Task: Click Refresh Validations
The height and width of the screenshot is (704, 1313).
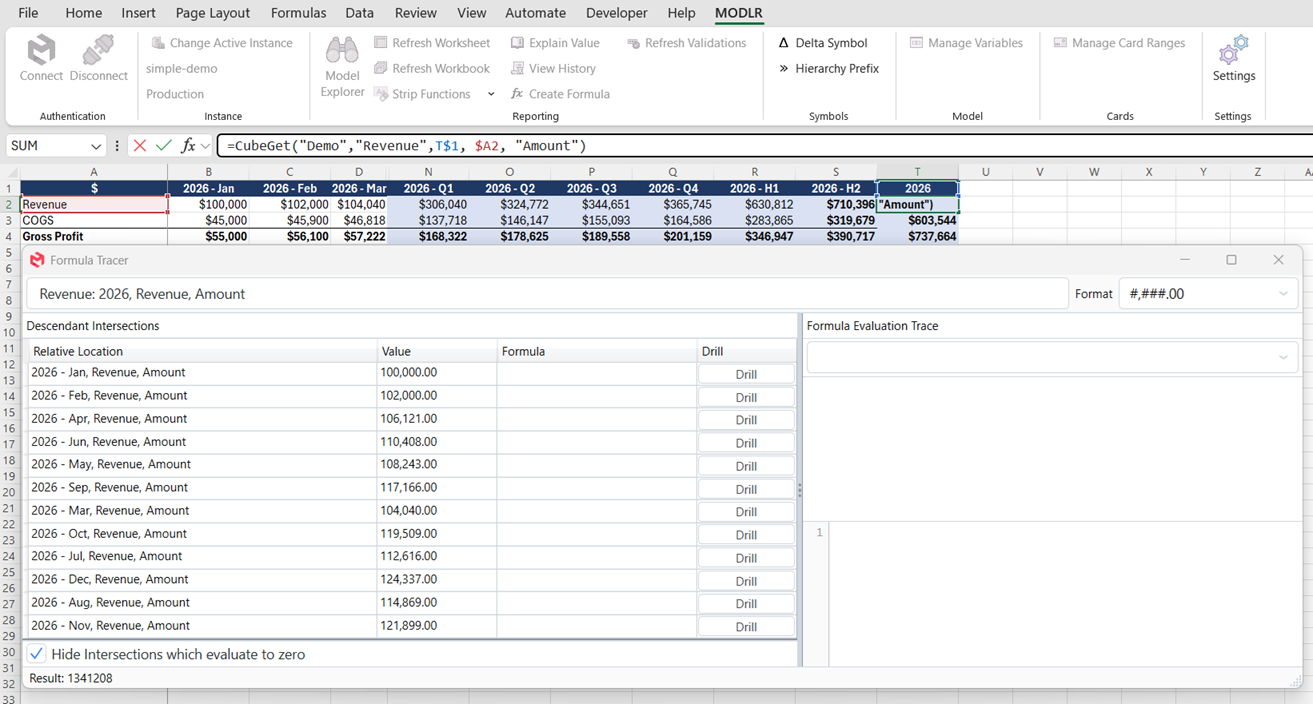Action: 687,43
